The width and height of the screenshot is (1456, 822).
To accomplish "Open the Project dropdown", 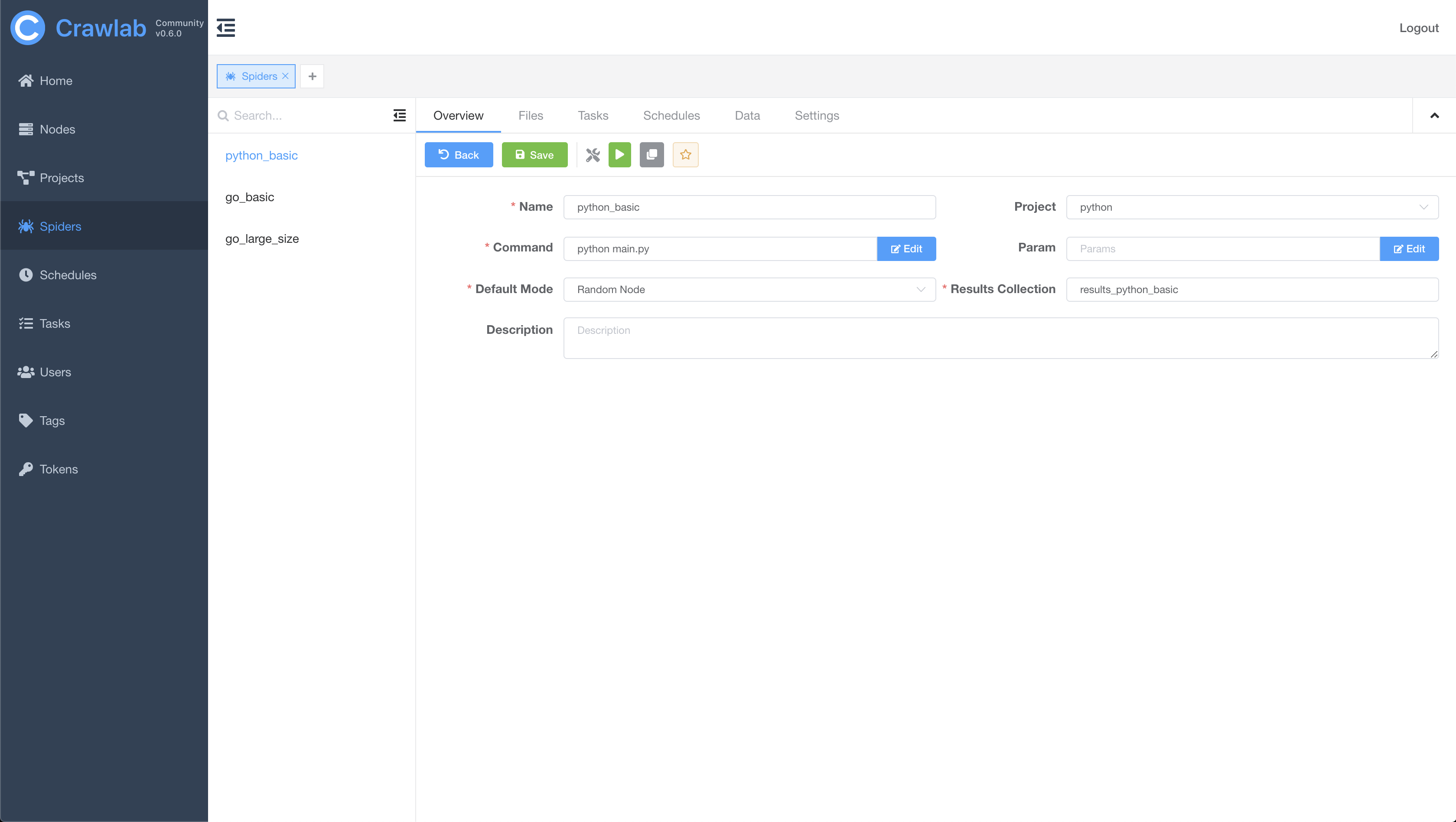I will point(1251,207).
